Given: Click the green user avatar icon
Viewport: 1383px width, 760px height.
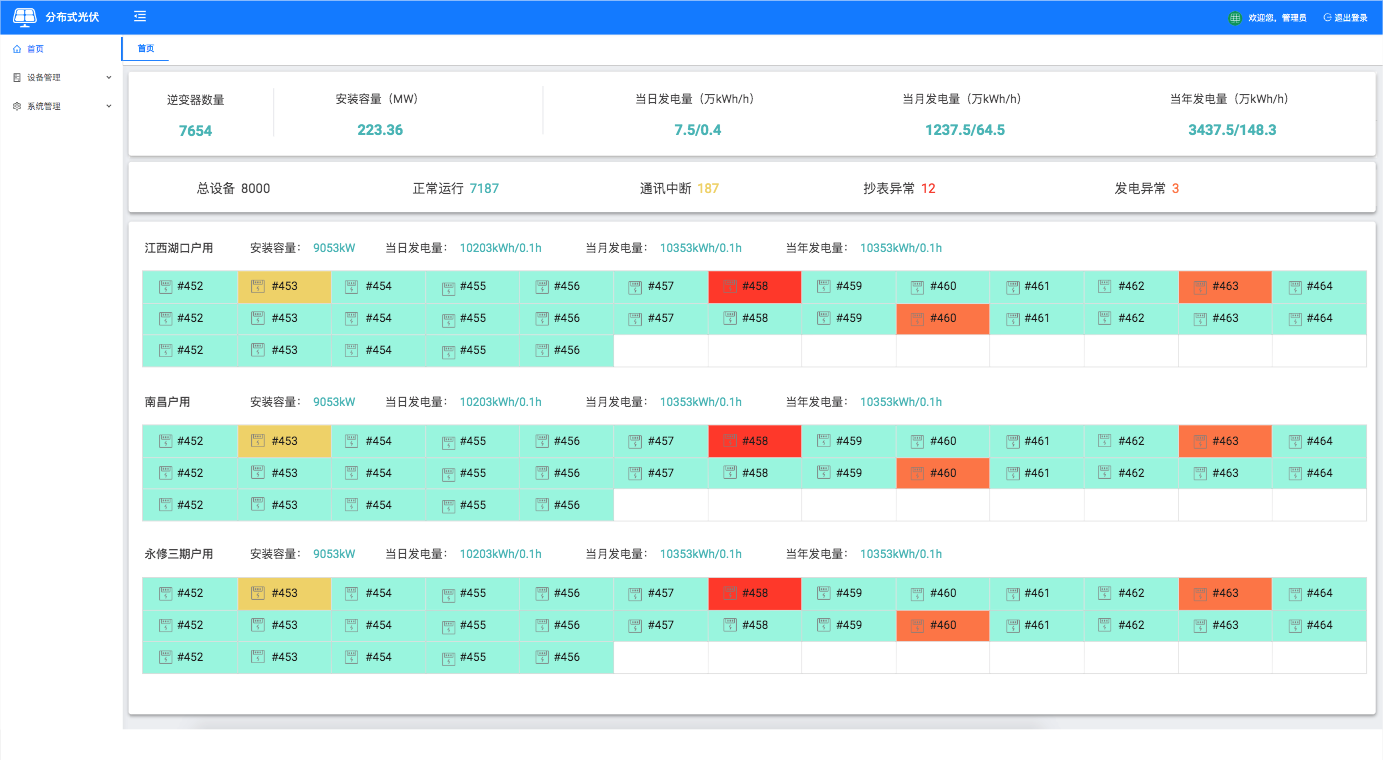Looking at the screenshot, I should coord(1235,17).
